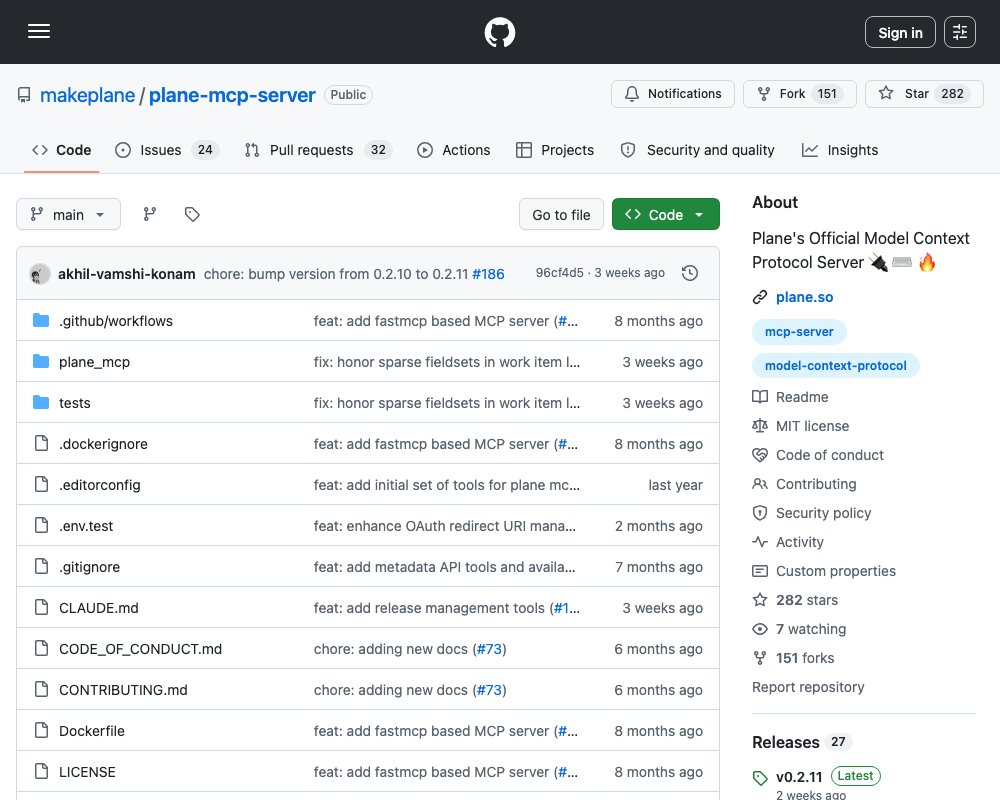This screenshot has width=1000, height=800.
Task: Click the pulse icon next to Activity
Action: 760,542
